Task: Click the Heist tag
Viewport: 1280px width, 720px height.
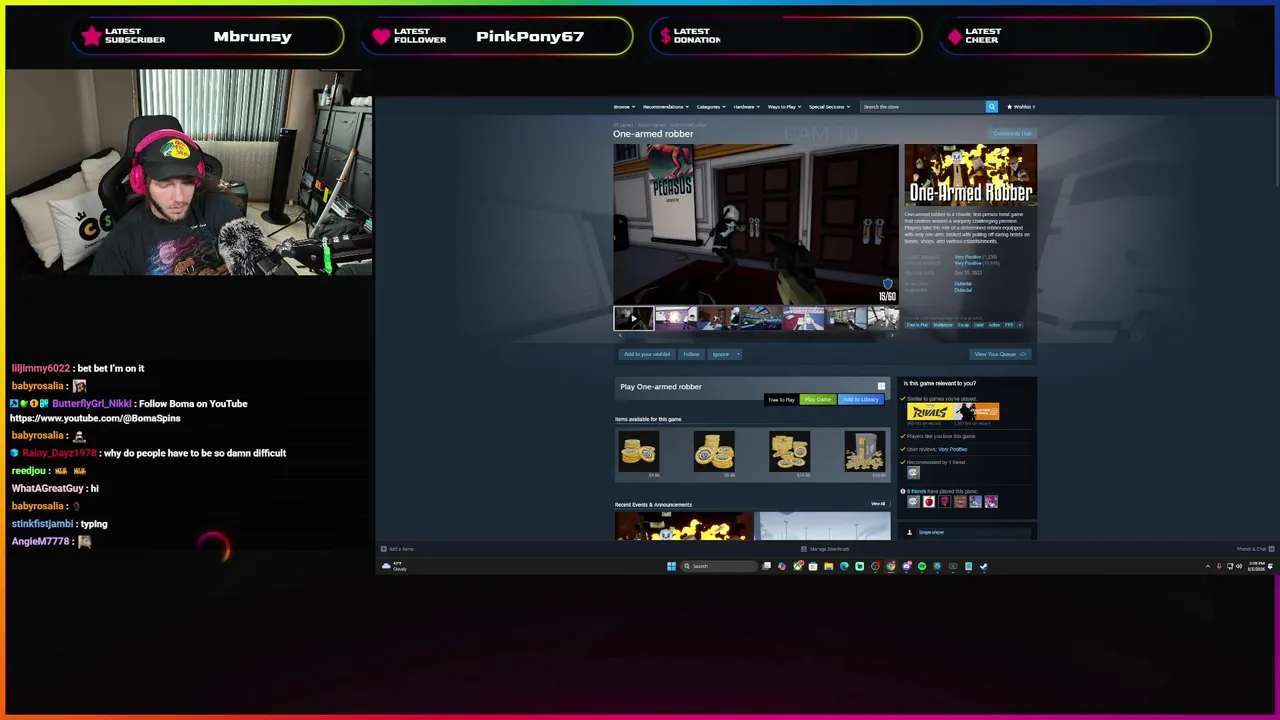Action: point(979,325)
